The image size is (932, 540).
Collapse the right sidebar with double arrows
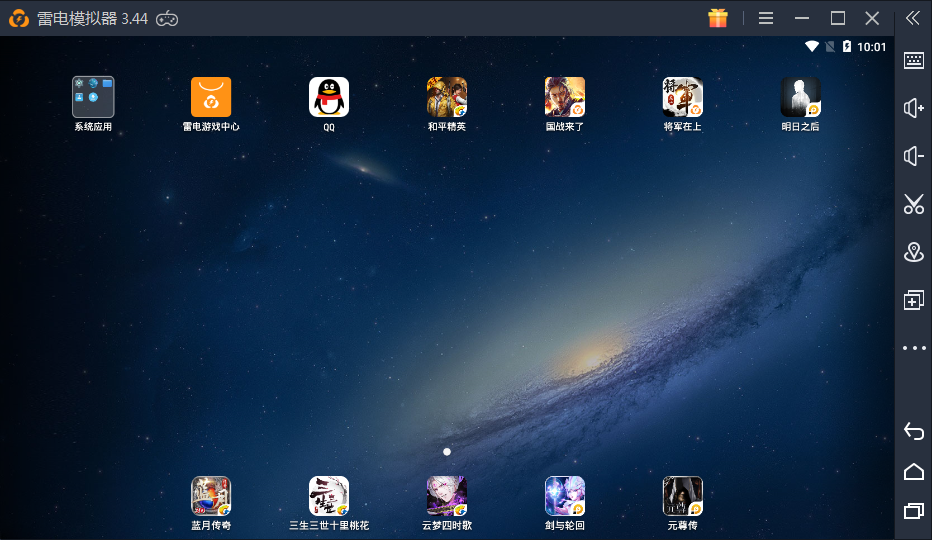coord(913,18)
